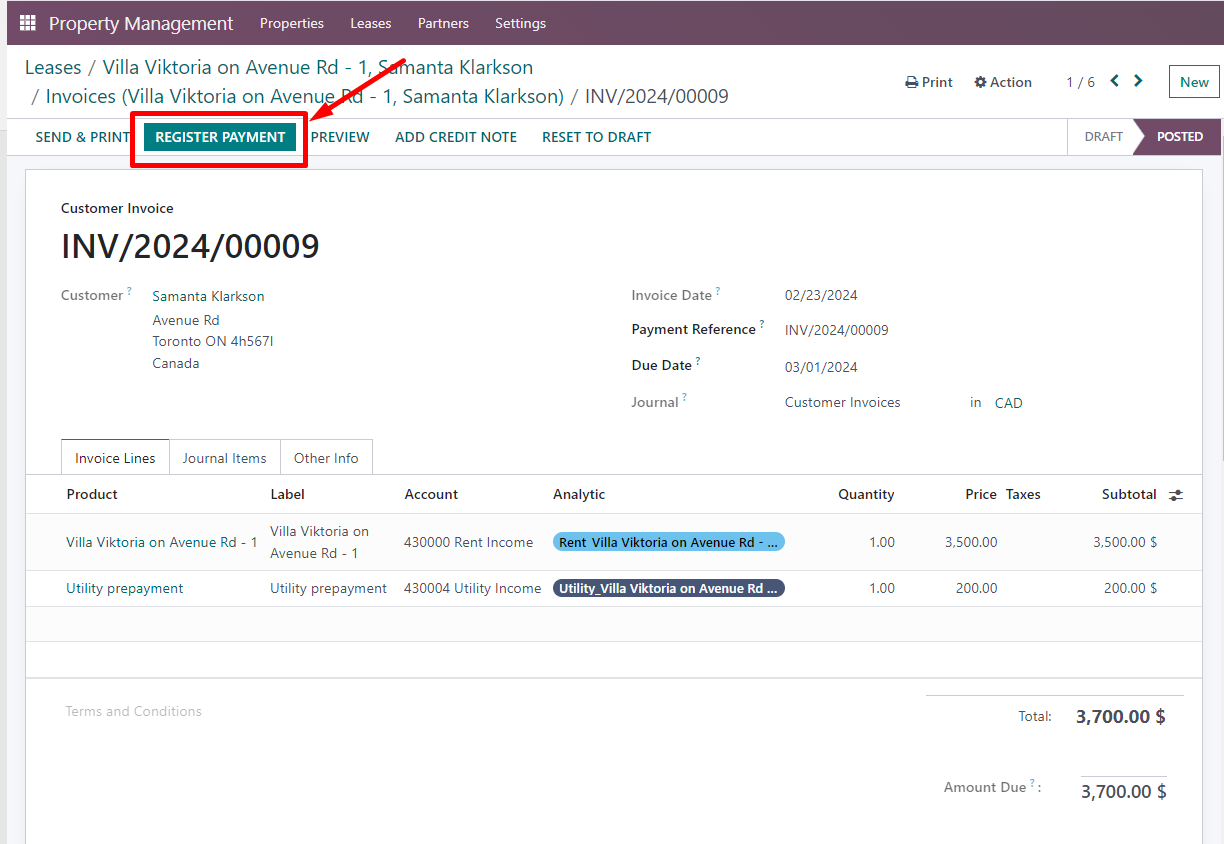Click help question mark beside Customer label
The image size is (1224, 844).
pos(129,292)
